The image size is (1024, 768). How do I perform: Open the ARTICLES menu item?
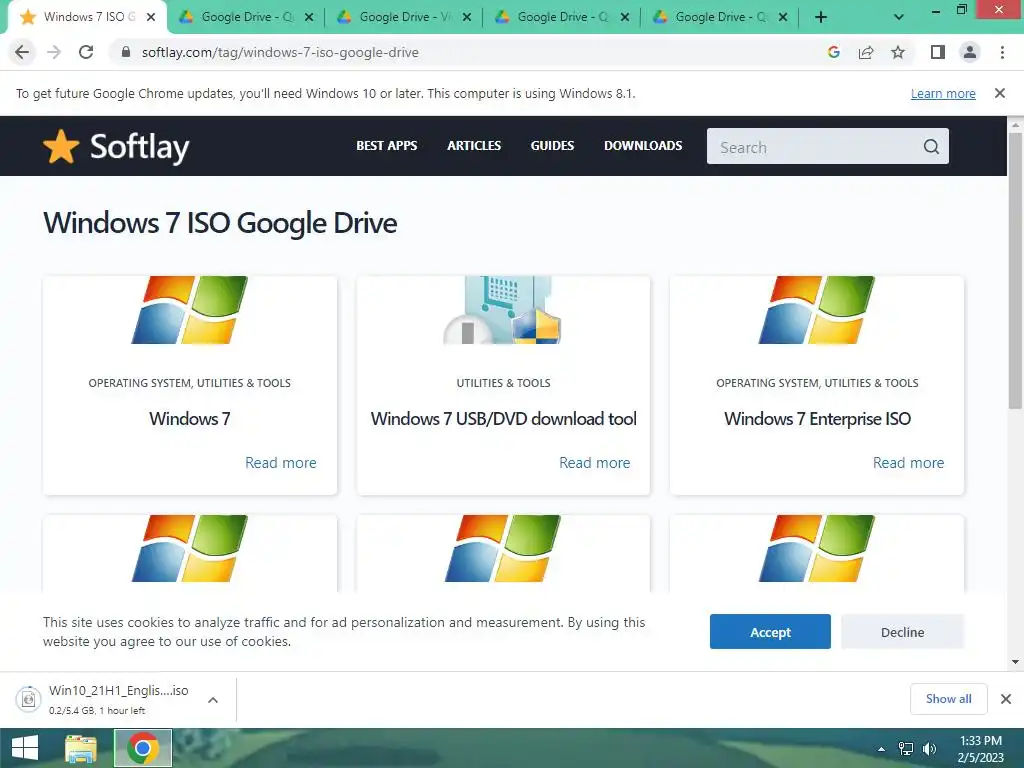[474, 146]
